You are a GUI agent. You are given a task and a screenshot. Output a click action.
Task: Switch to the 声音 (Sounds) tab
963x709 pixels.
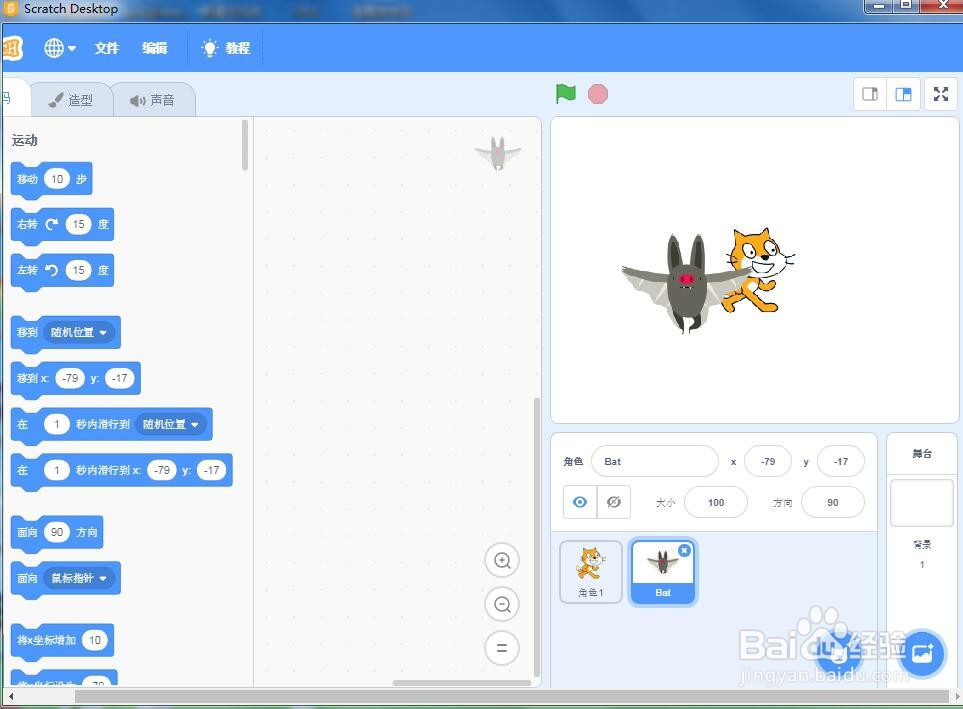[x=154, y=100]
